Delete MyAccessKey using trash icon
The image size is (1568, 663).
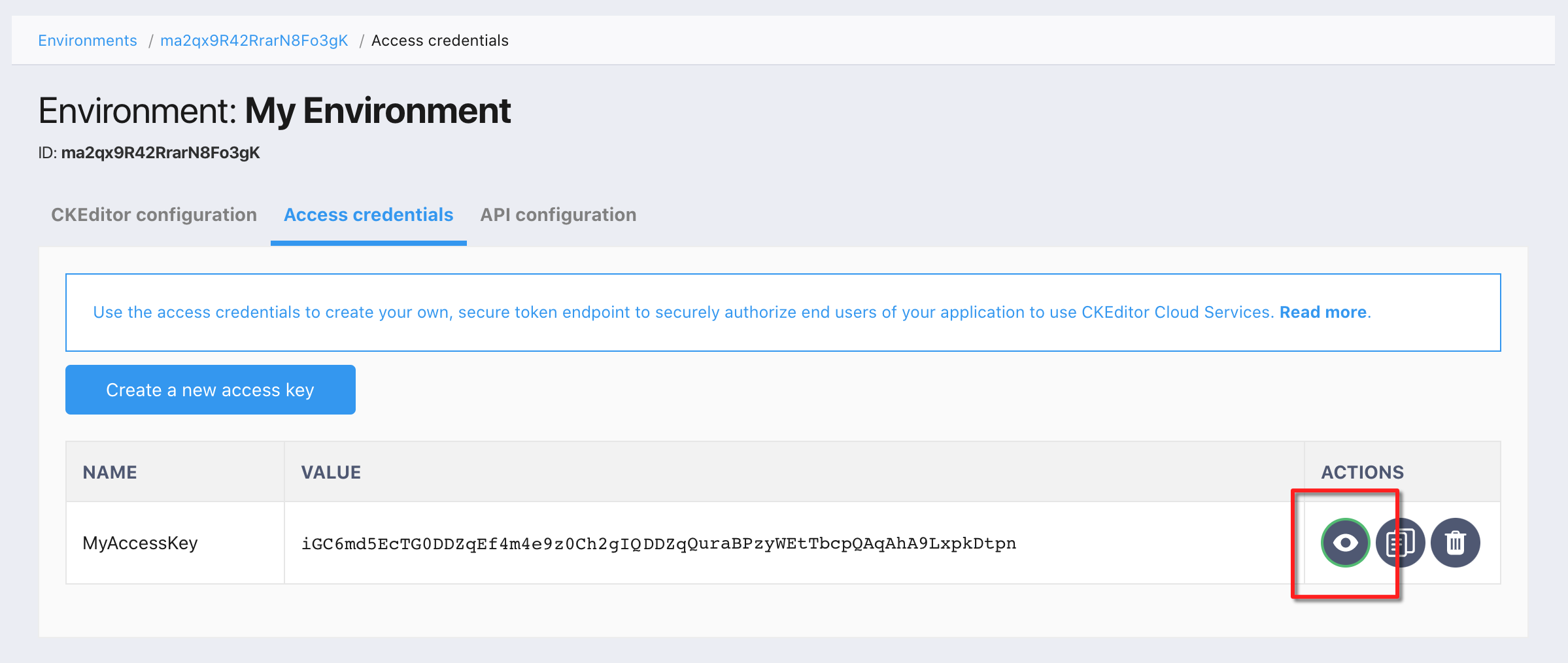[1454, 543]
